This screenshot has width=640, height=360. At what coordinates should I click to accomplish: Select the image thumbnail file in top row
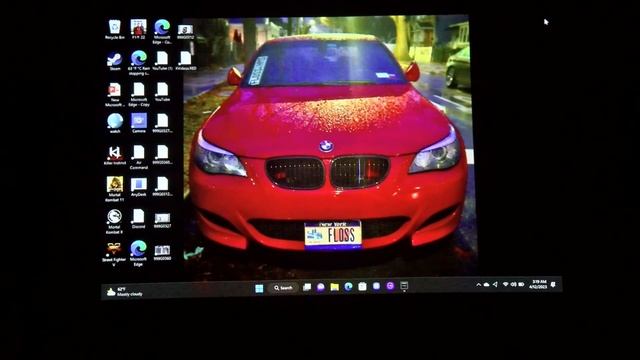[185, 32]
